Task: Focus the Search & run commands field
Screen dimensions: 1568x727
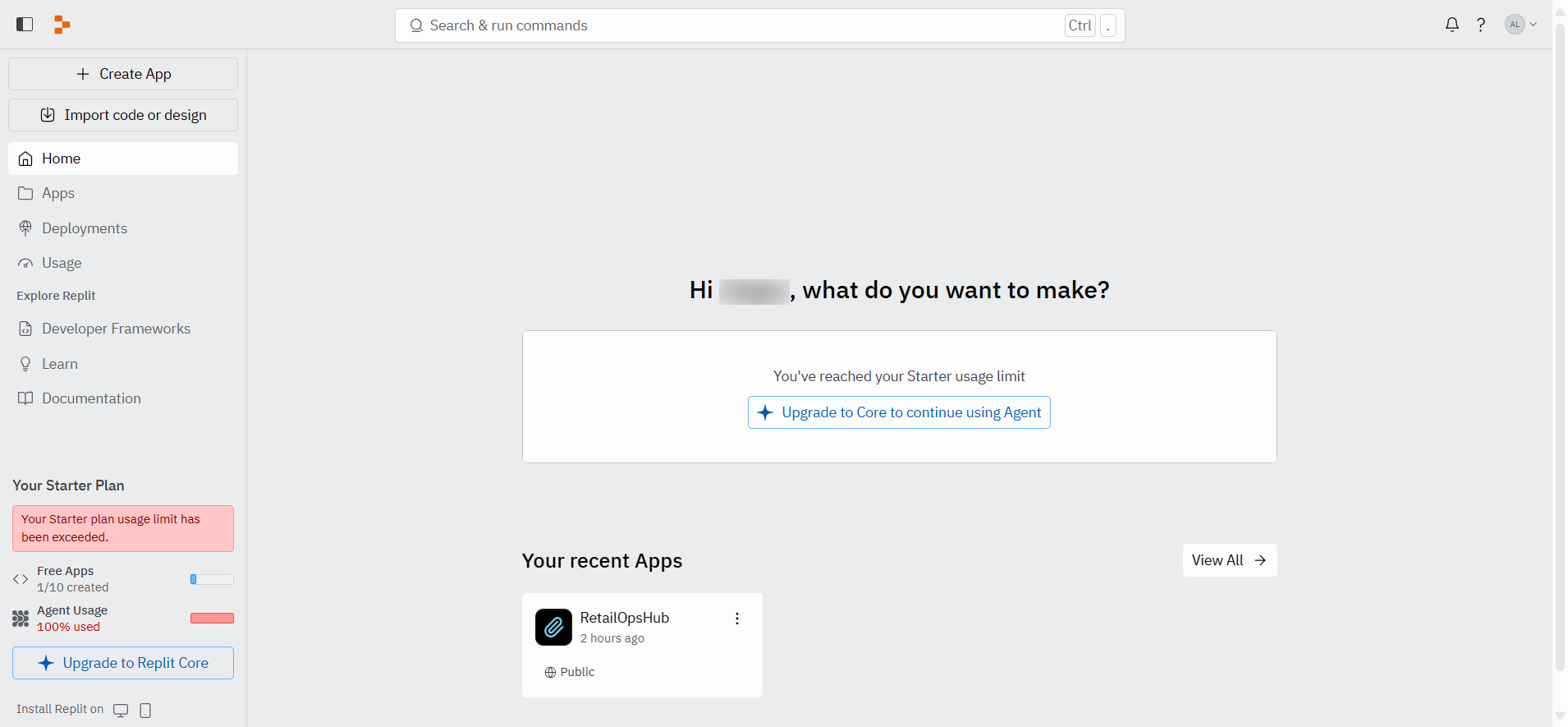Action: point(759,25)
